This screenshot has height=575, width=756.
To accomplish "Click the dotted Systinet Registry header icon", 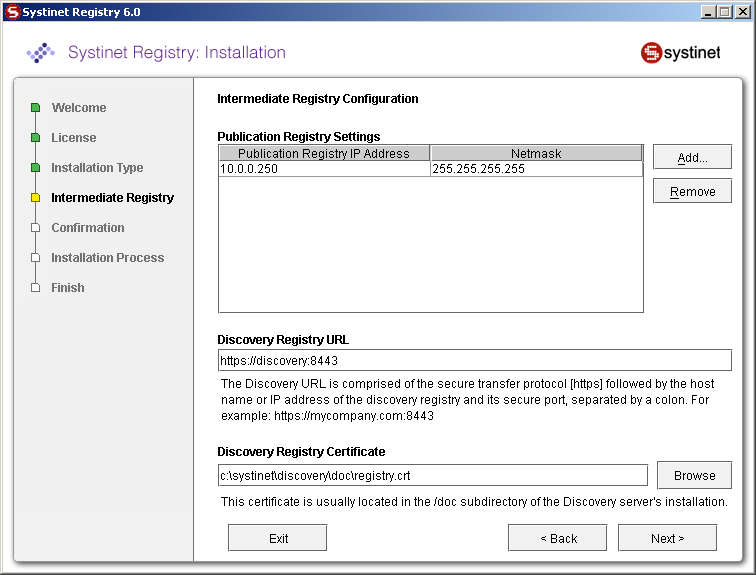I will [40, 53].
